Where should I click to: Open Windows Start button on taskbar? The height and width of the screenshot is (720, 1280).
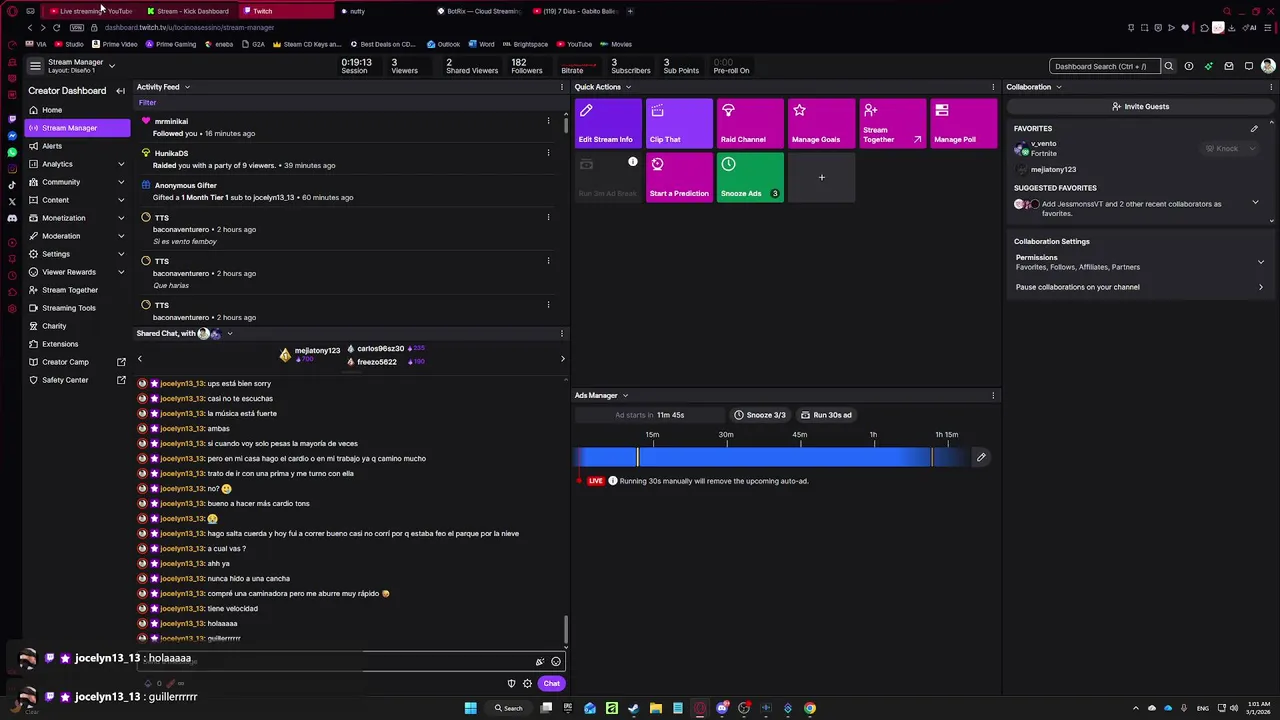(470, 708)
